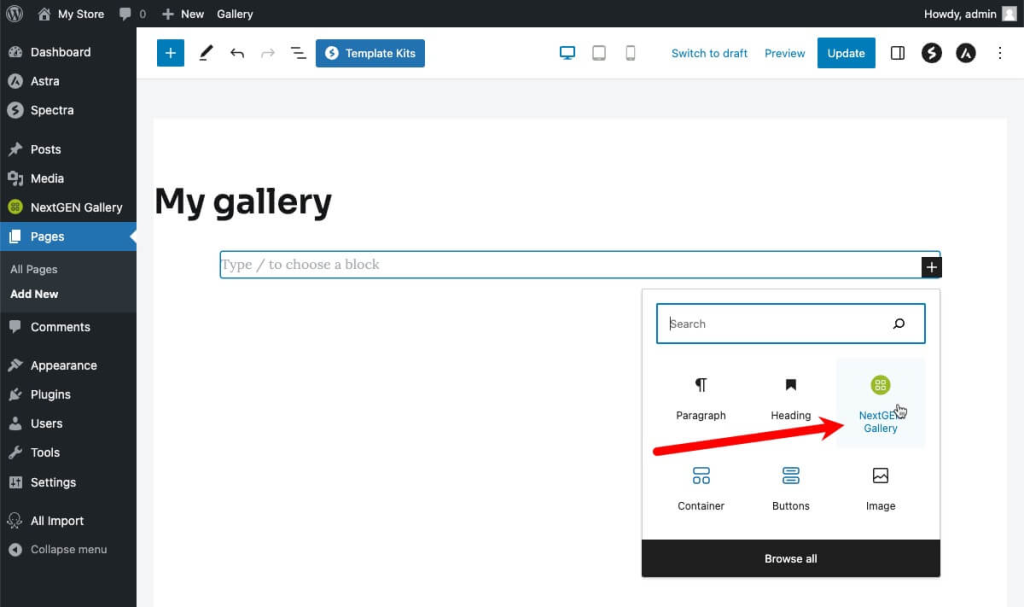Open the Appearance menu
The image size is (1024, 607).
68,365
